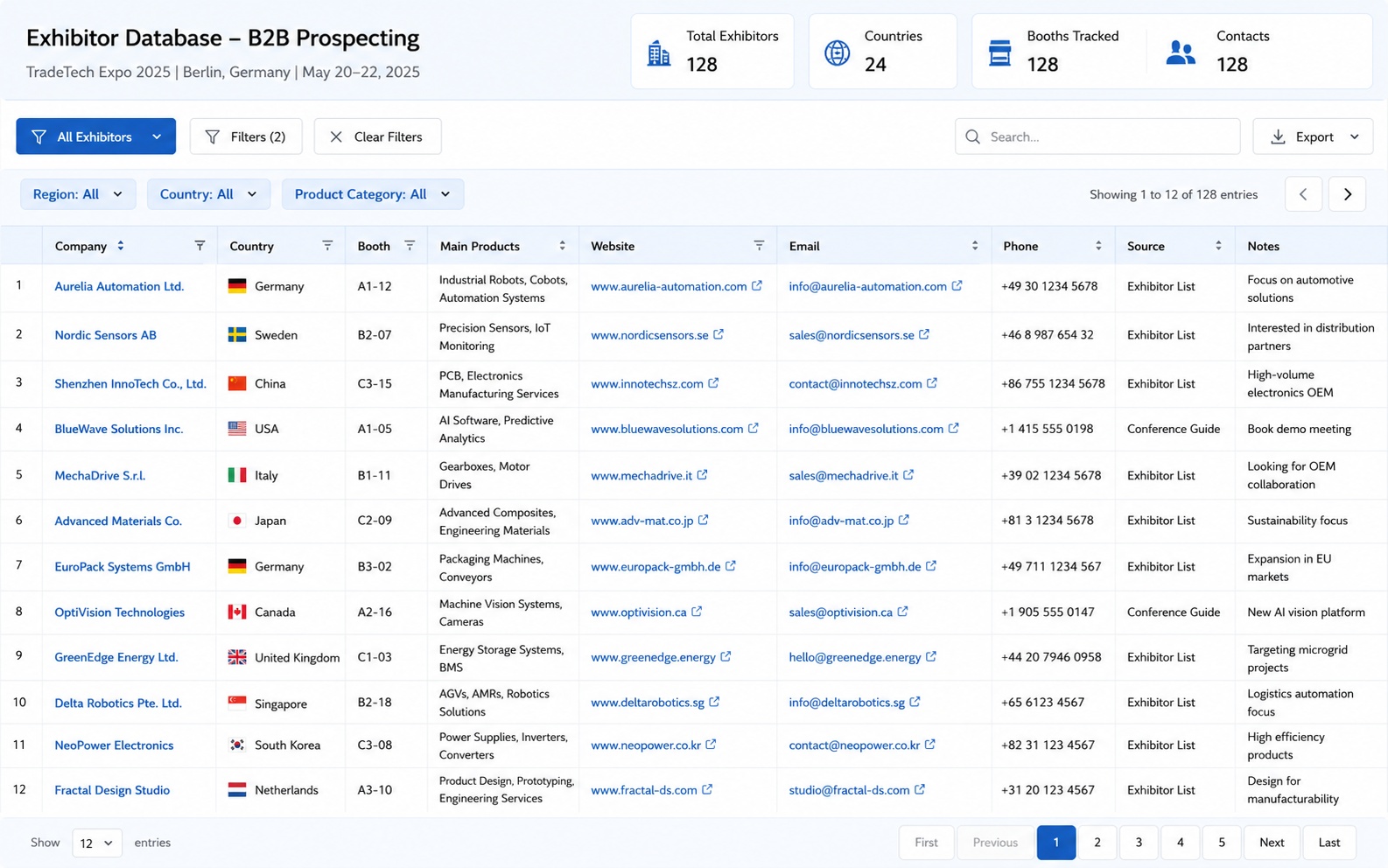The image size is (1388, 868).
Task: Go to page 5
Action: click(1222, 843)
